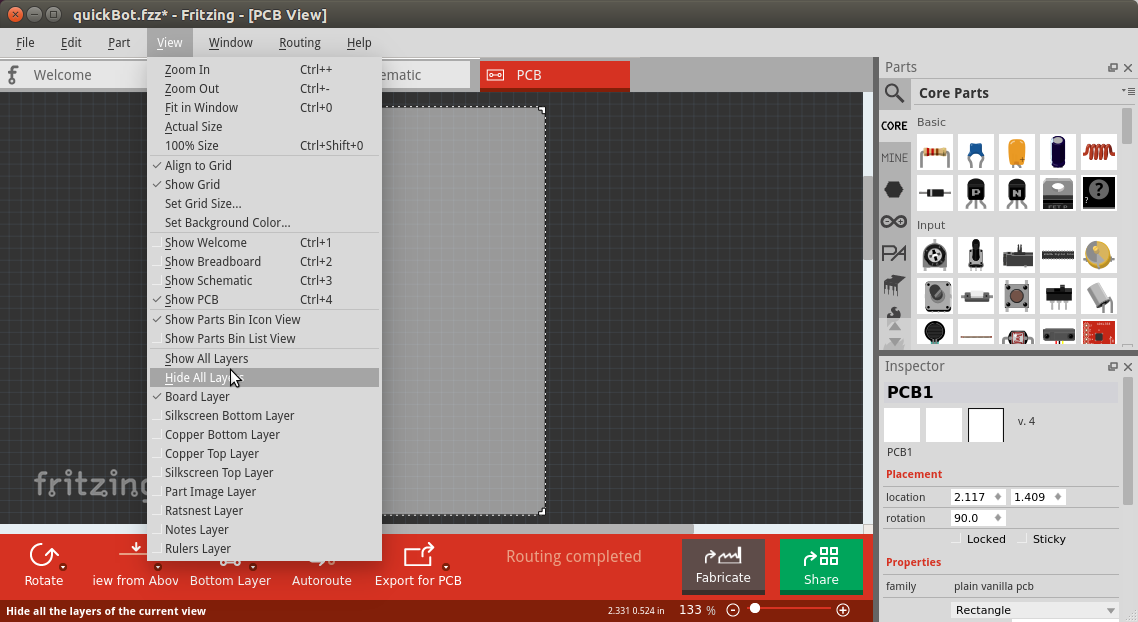The height and width of the screenshot is (622, 1138).
Task: Select the pushbutton part under Input
Action: pyautogui.click(x=1017, y=295)
